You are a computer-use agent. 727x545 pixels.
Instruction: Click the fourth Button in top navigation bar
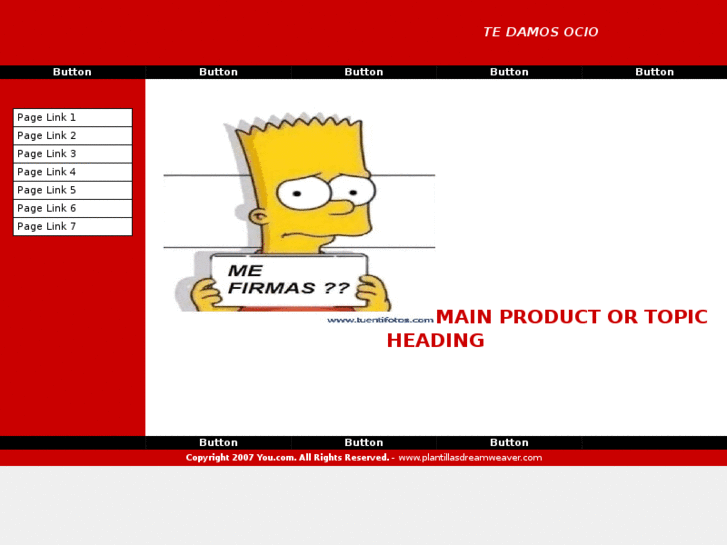point(509,72)
